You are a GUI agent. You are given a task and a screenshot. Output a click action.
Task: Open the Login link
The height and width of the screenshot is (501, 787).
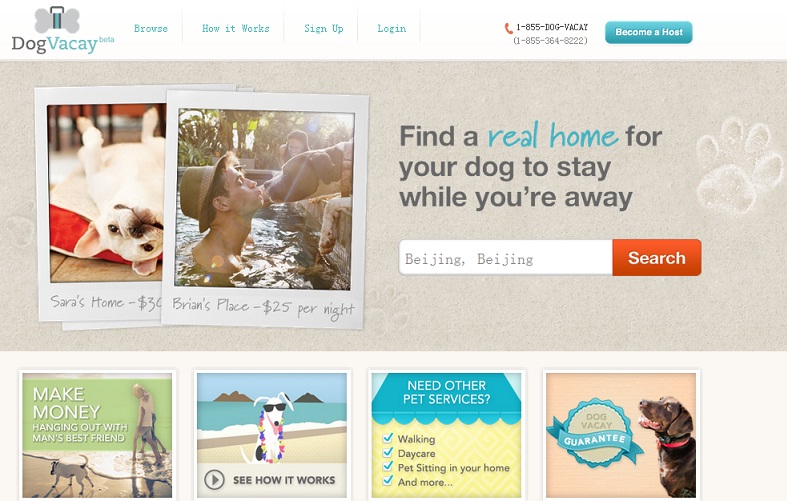tap(391, 29)
